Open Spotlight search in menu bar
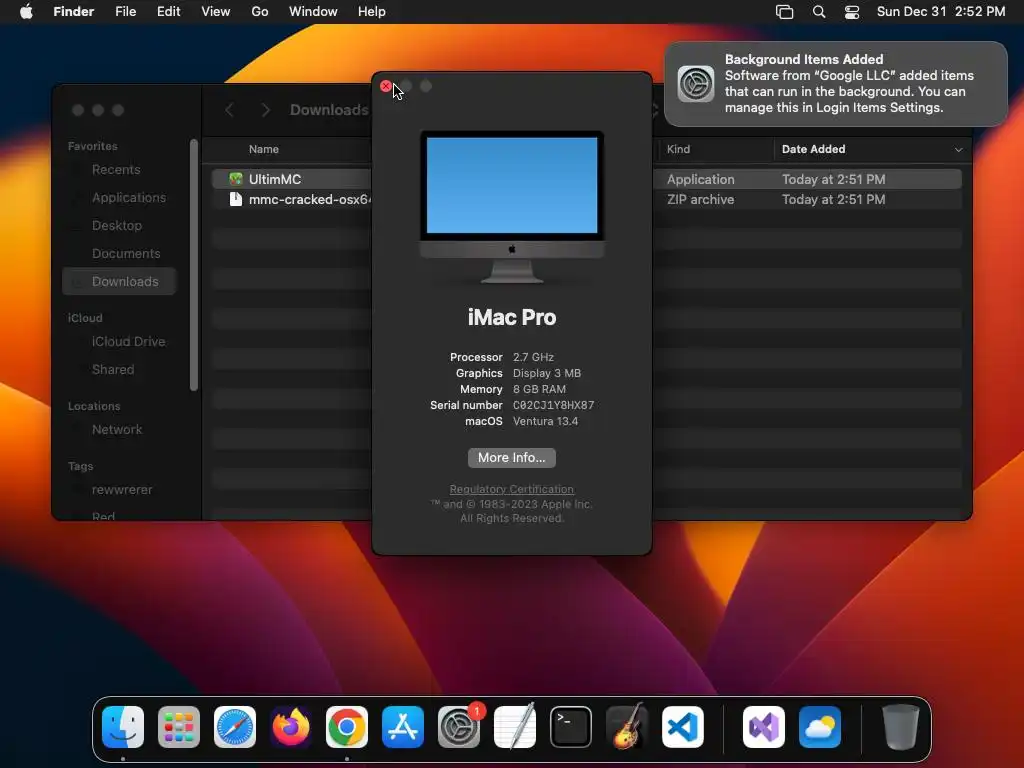1024x768 pixels. coord(819,12)
